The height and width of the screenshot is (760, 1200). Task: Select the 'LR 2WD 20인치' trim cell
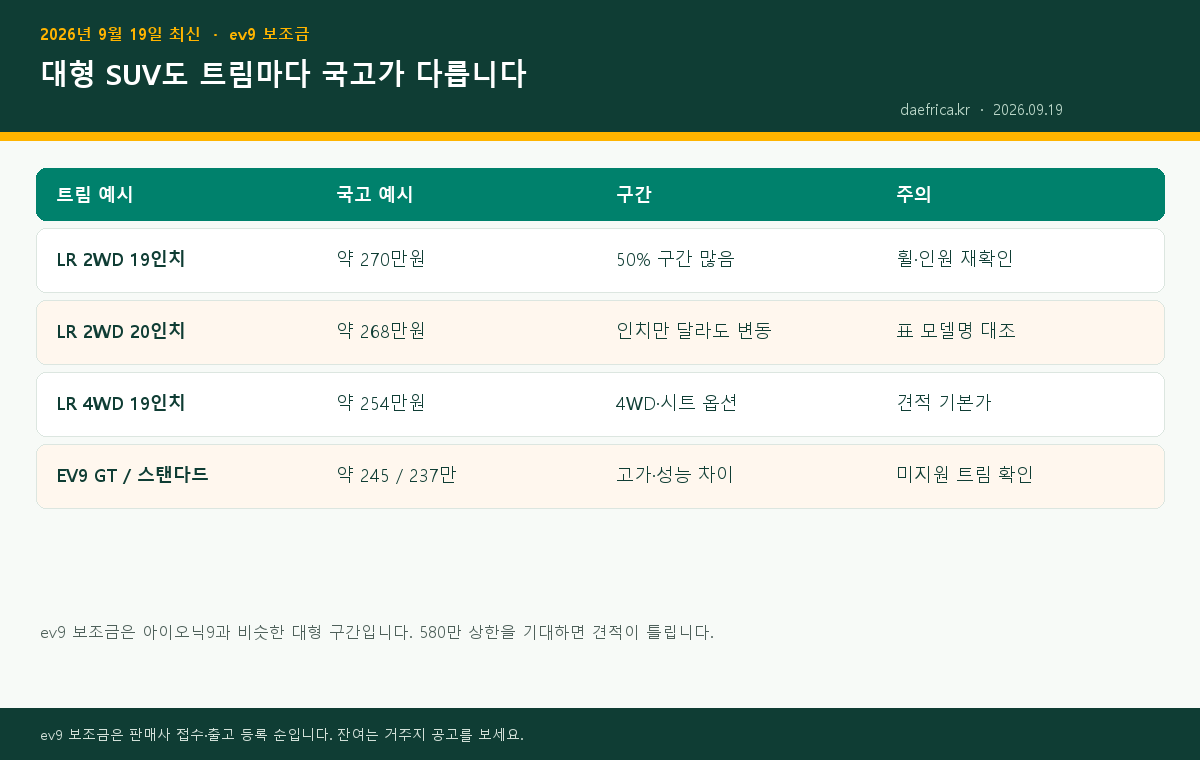(x=121, y=331)
